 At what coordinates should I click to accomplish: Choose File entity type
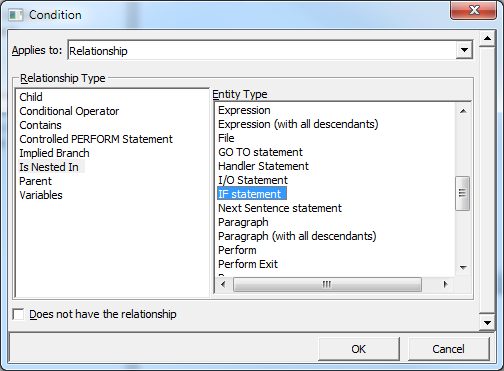tap(226, 138)
